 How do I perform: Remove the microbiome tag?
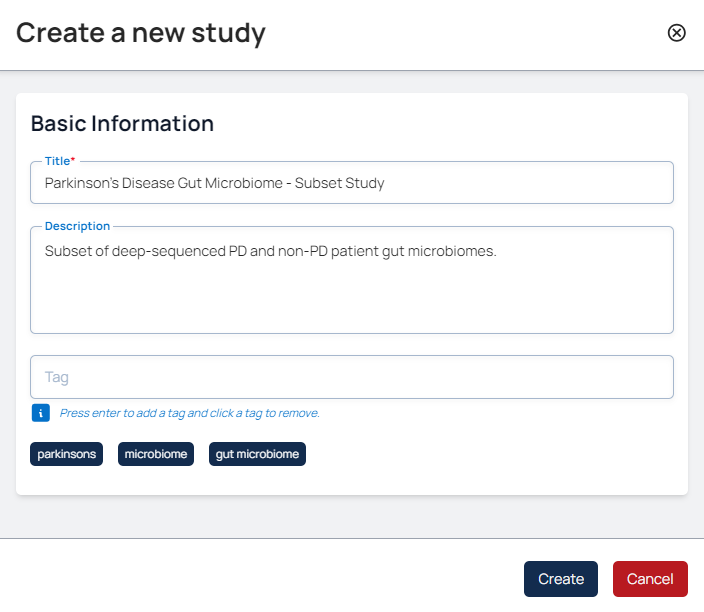(155, 454)
